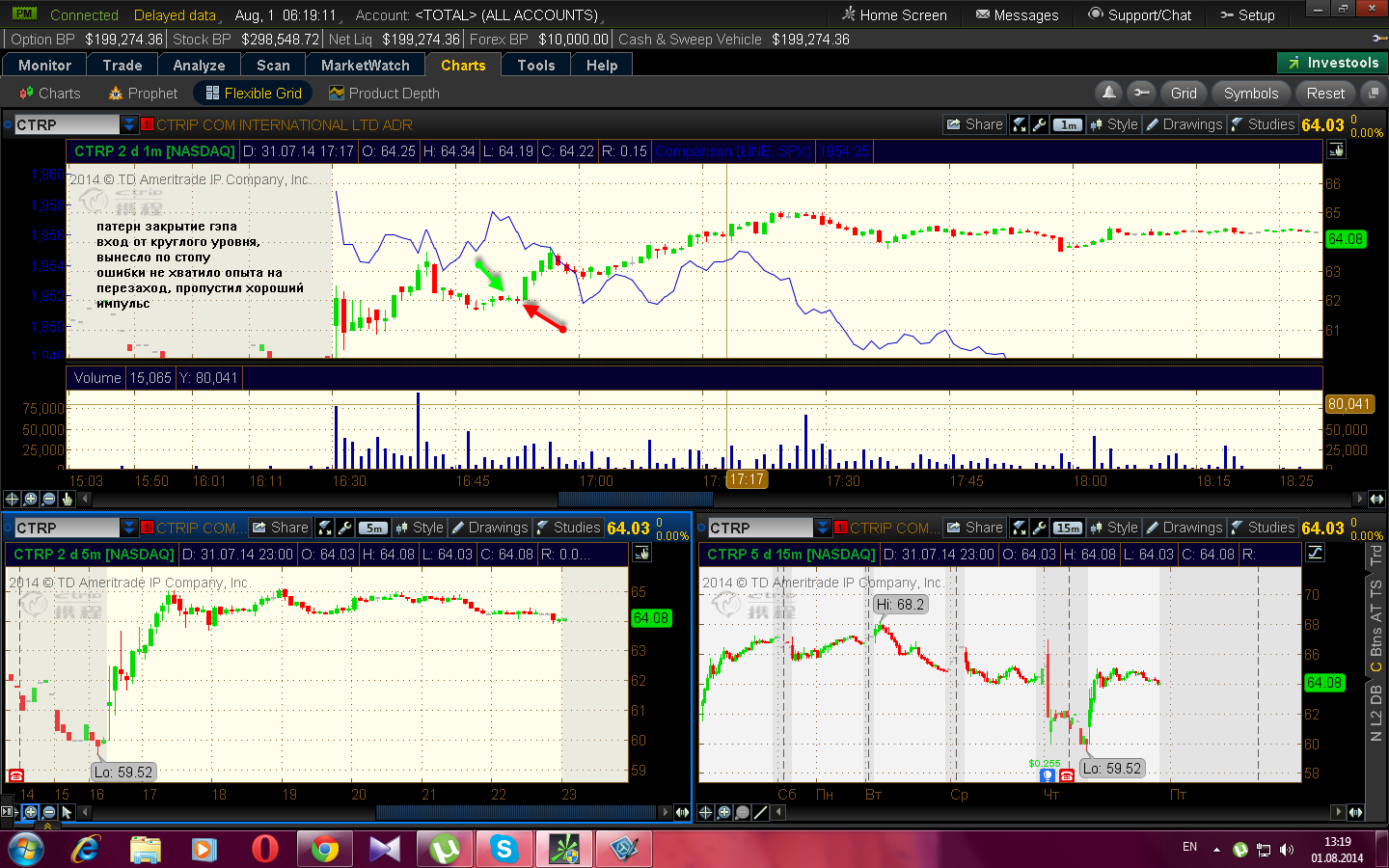Select trendline drawing tool on 15m chart
The width and height of the screenshot is (1389, 868).
click(760, 812)
